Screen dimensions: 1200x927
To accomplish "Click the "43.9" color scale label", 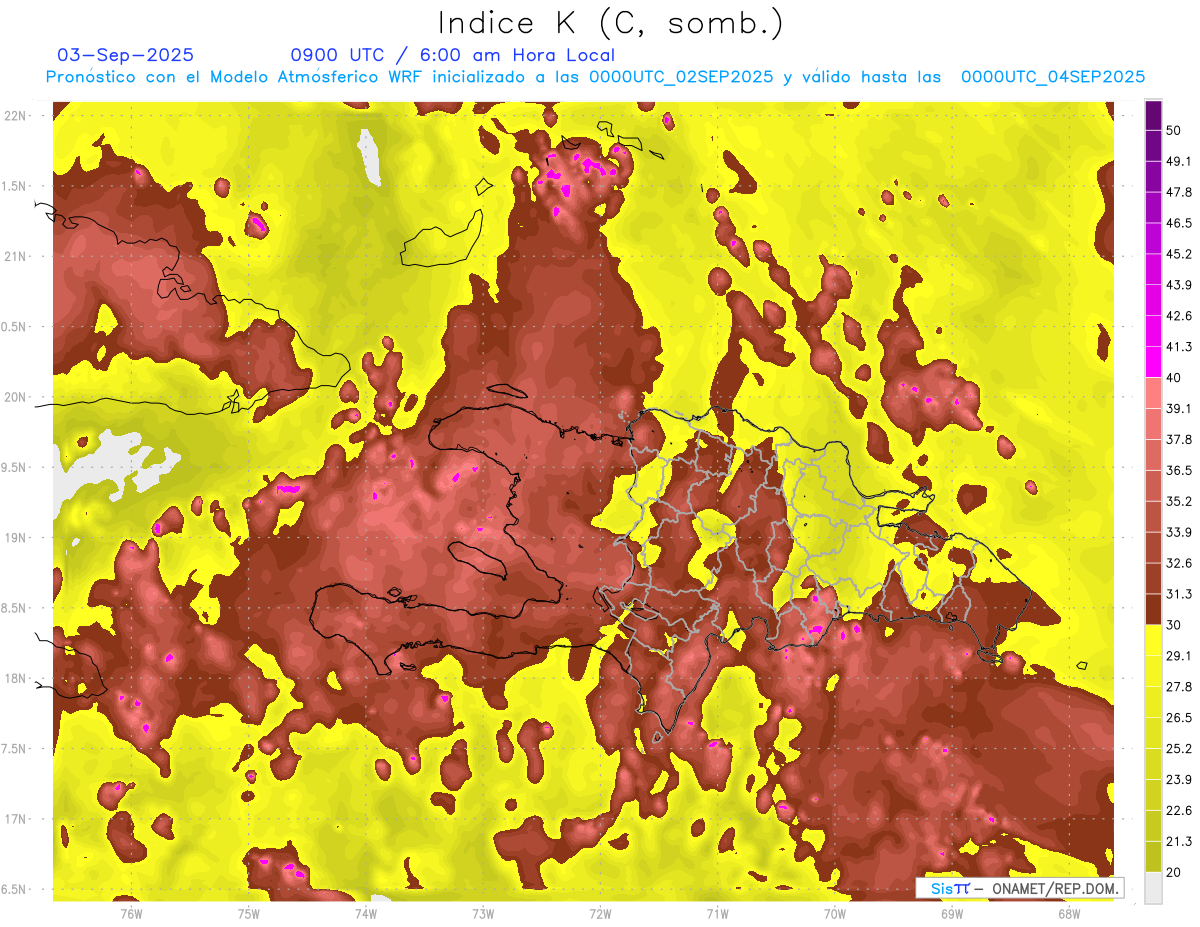I will (x=1178, y=285).
